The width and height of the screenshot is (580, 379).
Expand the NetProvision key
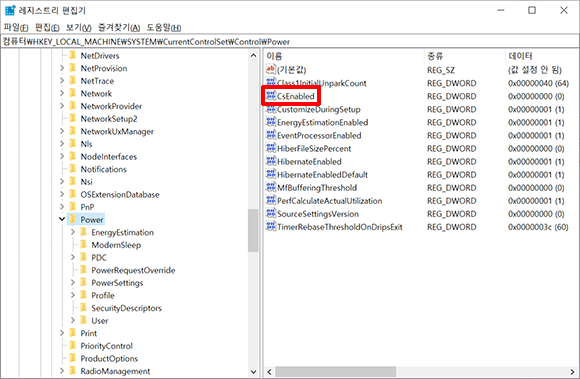point(62,68)
